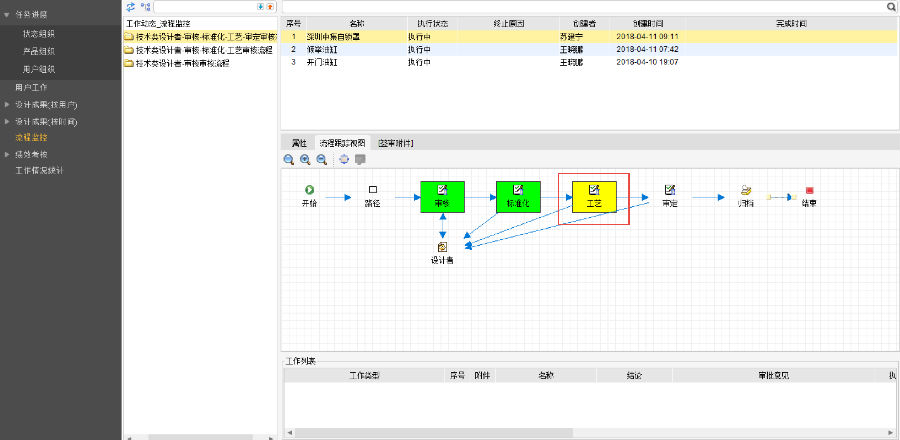Click left arrow of work list scrollbar

289,433
